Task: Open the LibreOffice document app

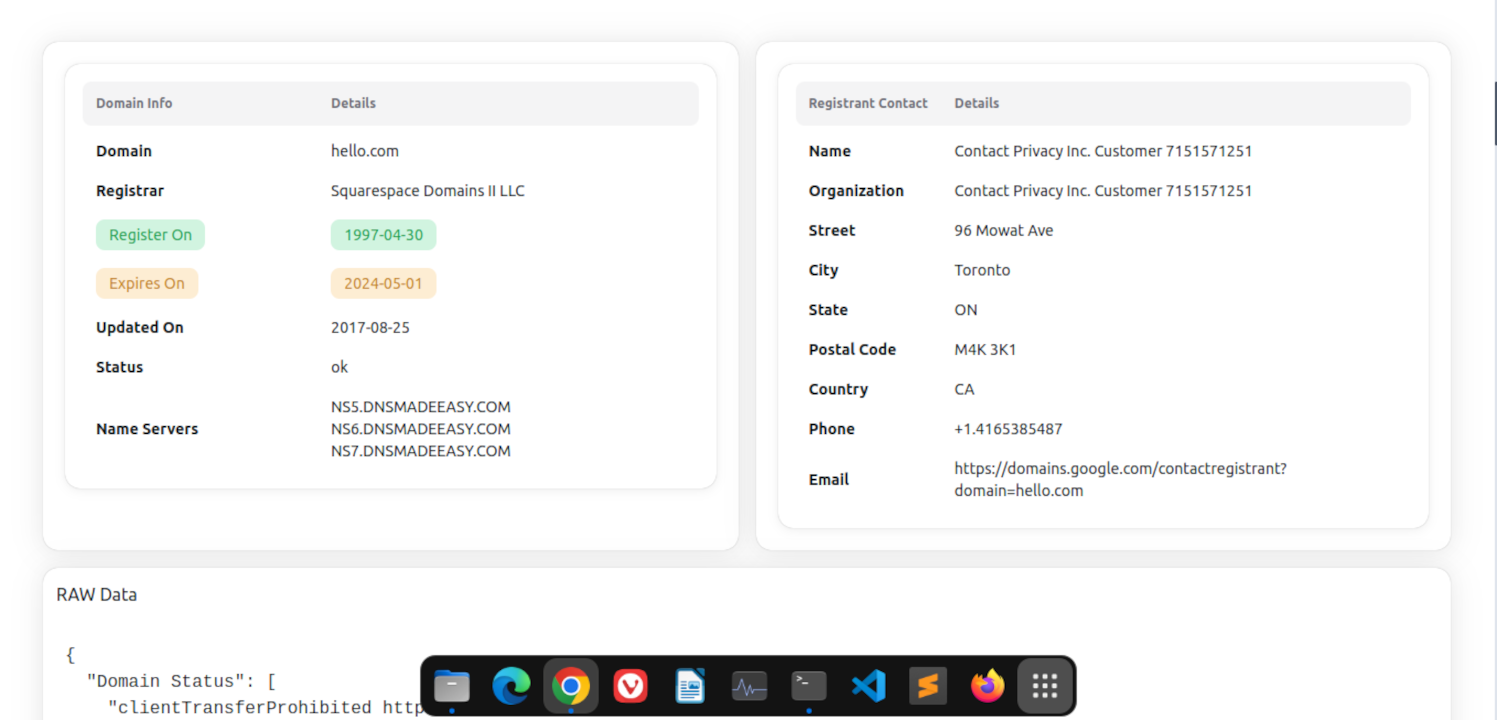Action: [x=689, y=686]
